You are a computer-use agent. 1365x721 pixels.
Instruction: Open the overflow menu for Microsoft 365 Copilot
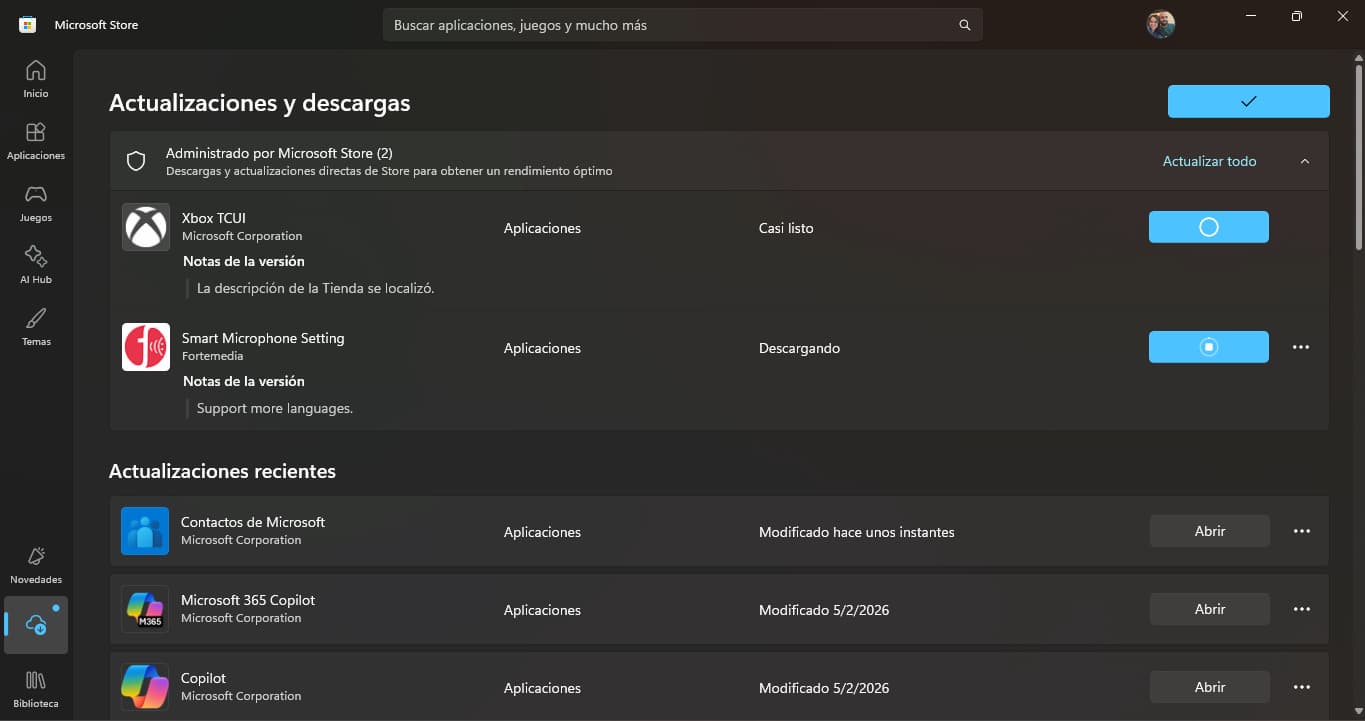point(1301,609)
